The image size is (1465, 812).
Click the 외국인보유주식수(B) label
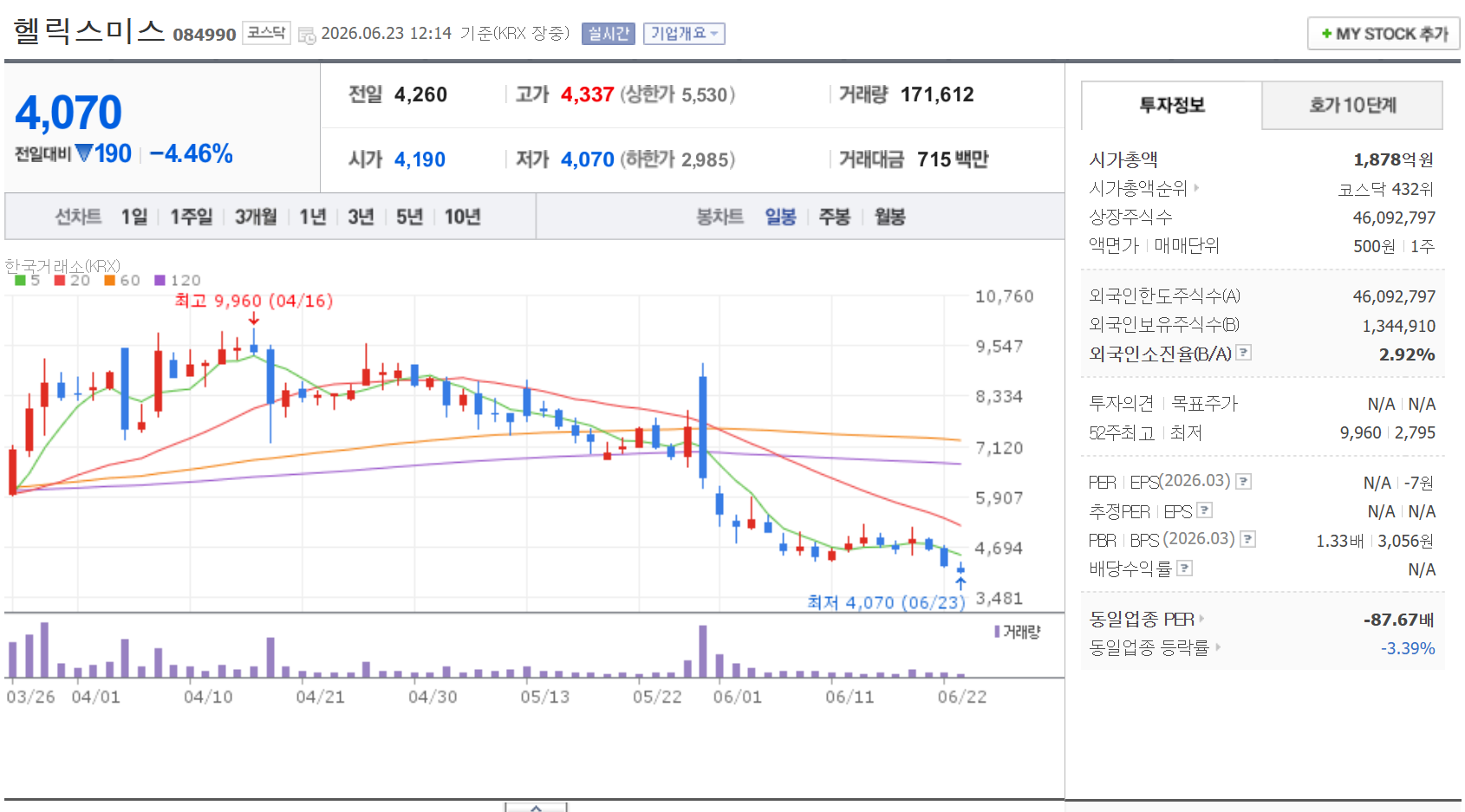(x=1164, y=325)
